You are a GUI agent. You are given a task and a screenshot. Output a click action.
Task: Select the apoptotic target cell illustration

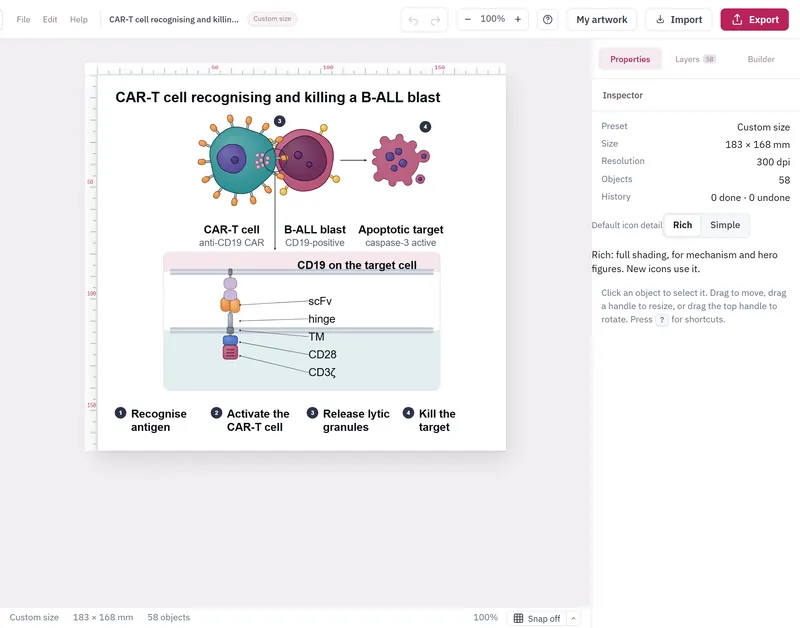[x=401, y=160]
